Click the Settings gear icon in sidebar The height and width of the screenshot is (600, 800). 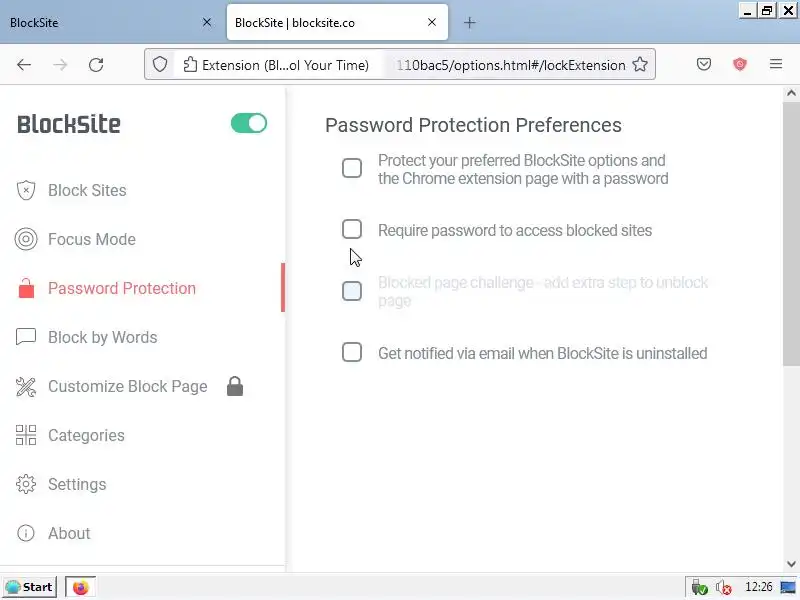coord(26,484)
